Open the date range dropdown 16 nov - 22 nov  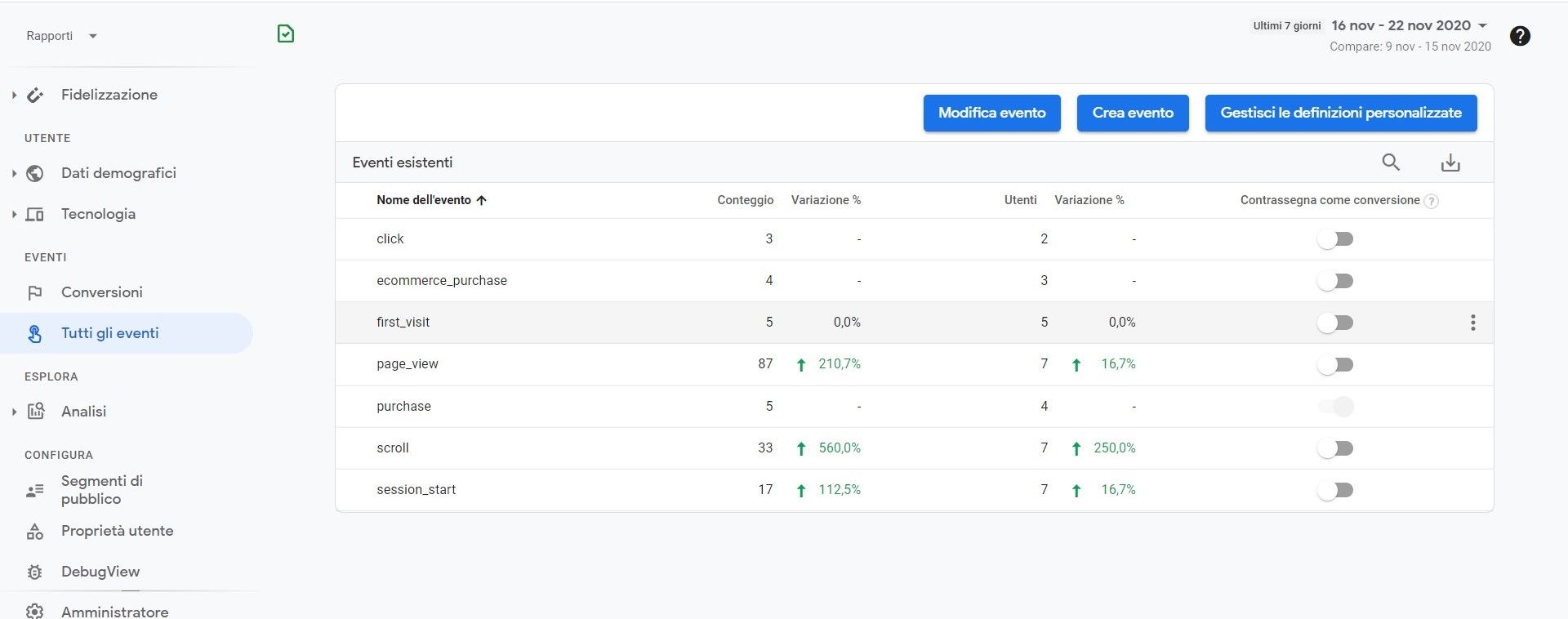coord(1409,25)
